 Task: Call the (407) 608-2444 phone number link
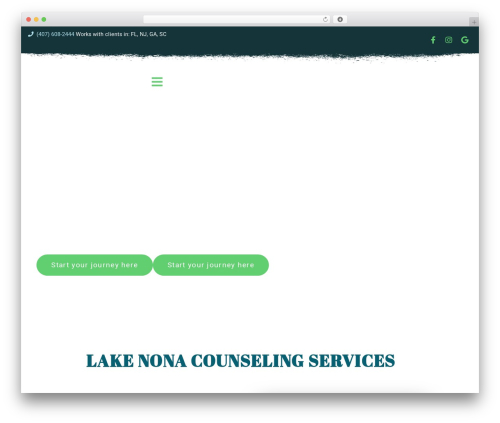point(55,34)
